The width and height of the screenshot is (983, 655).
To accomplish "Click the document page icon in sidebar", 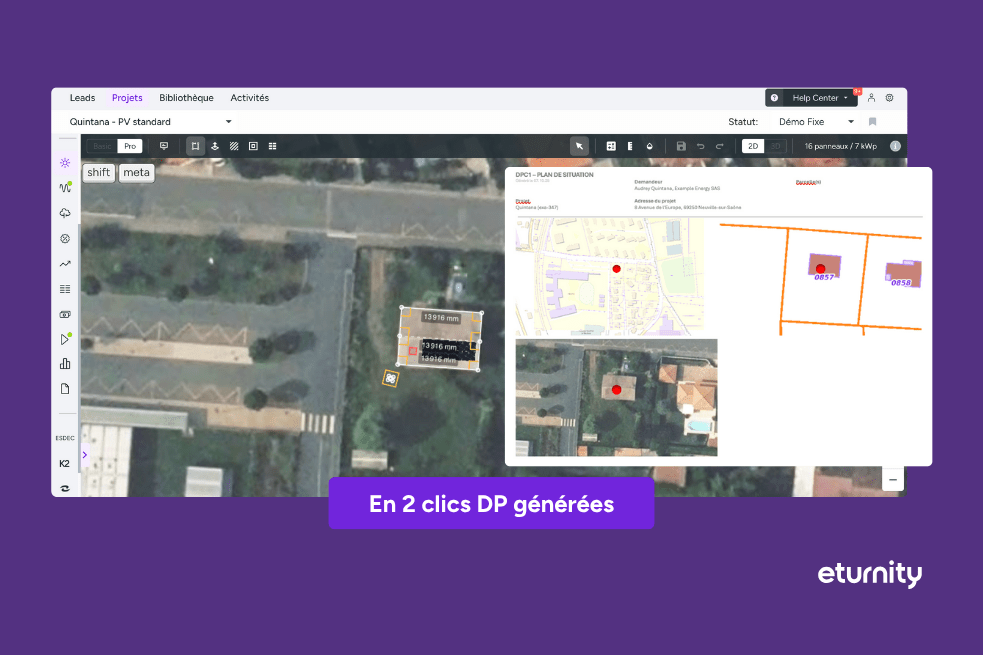I will coord(65,389).
